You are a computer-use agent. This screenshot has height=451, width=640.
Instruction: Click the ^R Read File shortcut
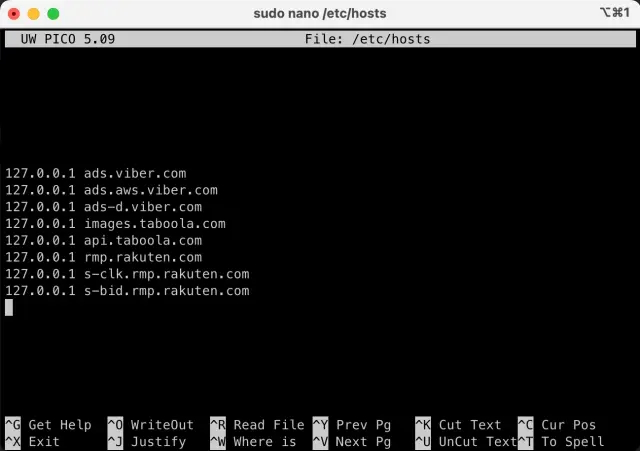pos(257,425)
